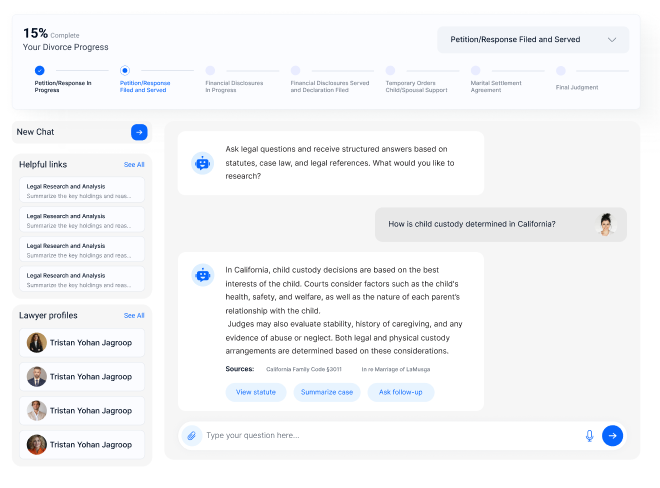The width and height of the screenshot is (660, 488).
Task: Click the New Chat arrow icon
Action: pyautogui.click(x=139, y=132)
